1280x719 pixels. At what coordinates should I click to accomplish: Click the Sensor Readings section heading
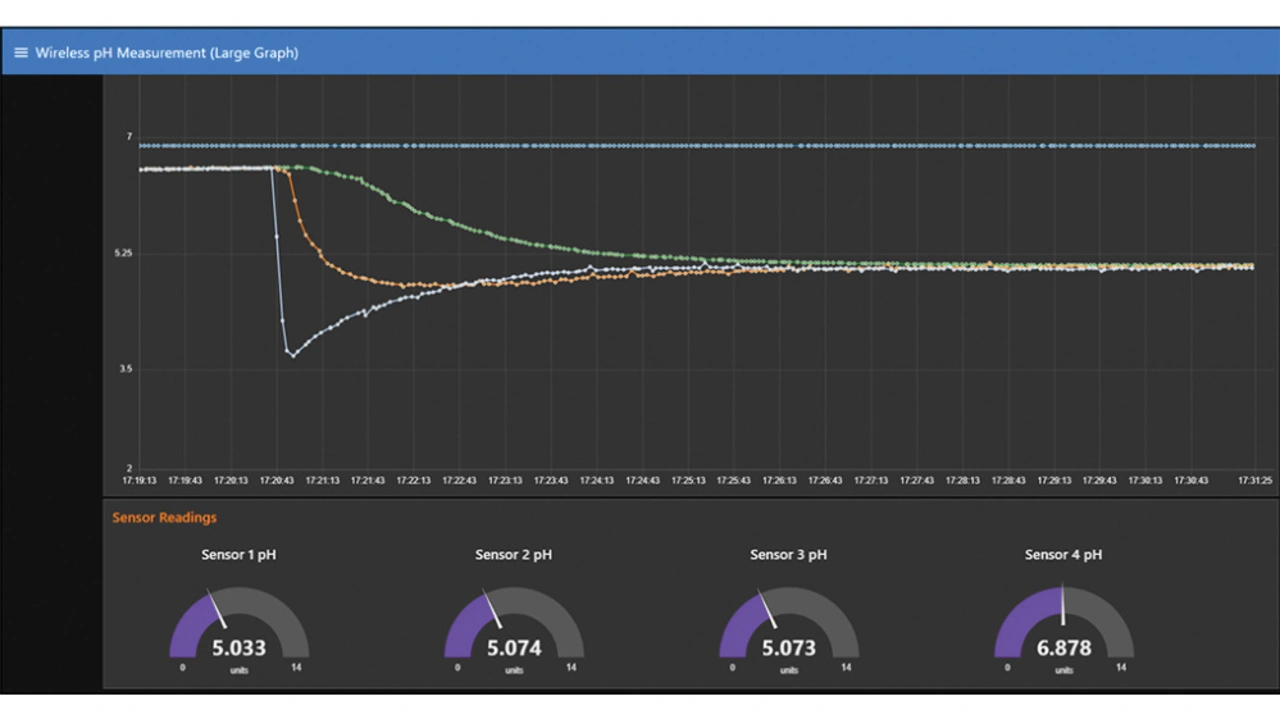164,518
